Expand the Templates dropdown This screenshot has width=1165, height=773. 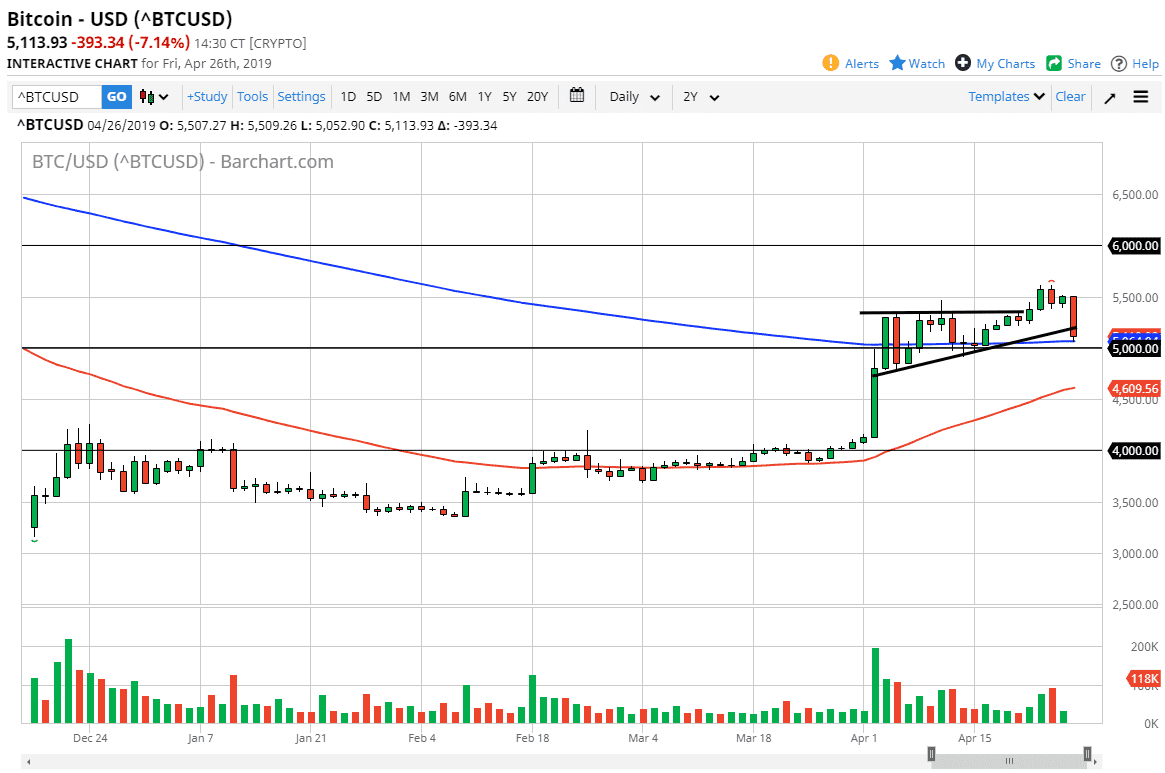click(1006, 96)
